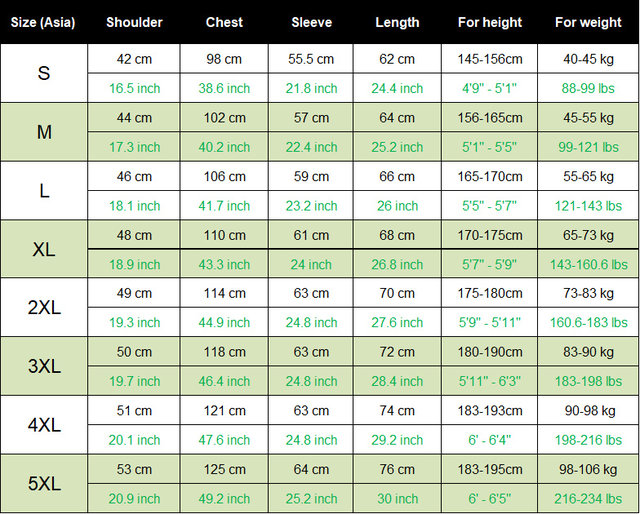
Task: Click the "30 inch" length value
Action: [397, 499]
